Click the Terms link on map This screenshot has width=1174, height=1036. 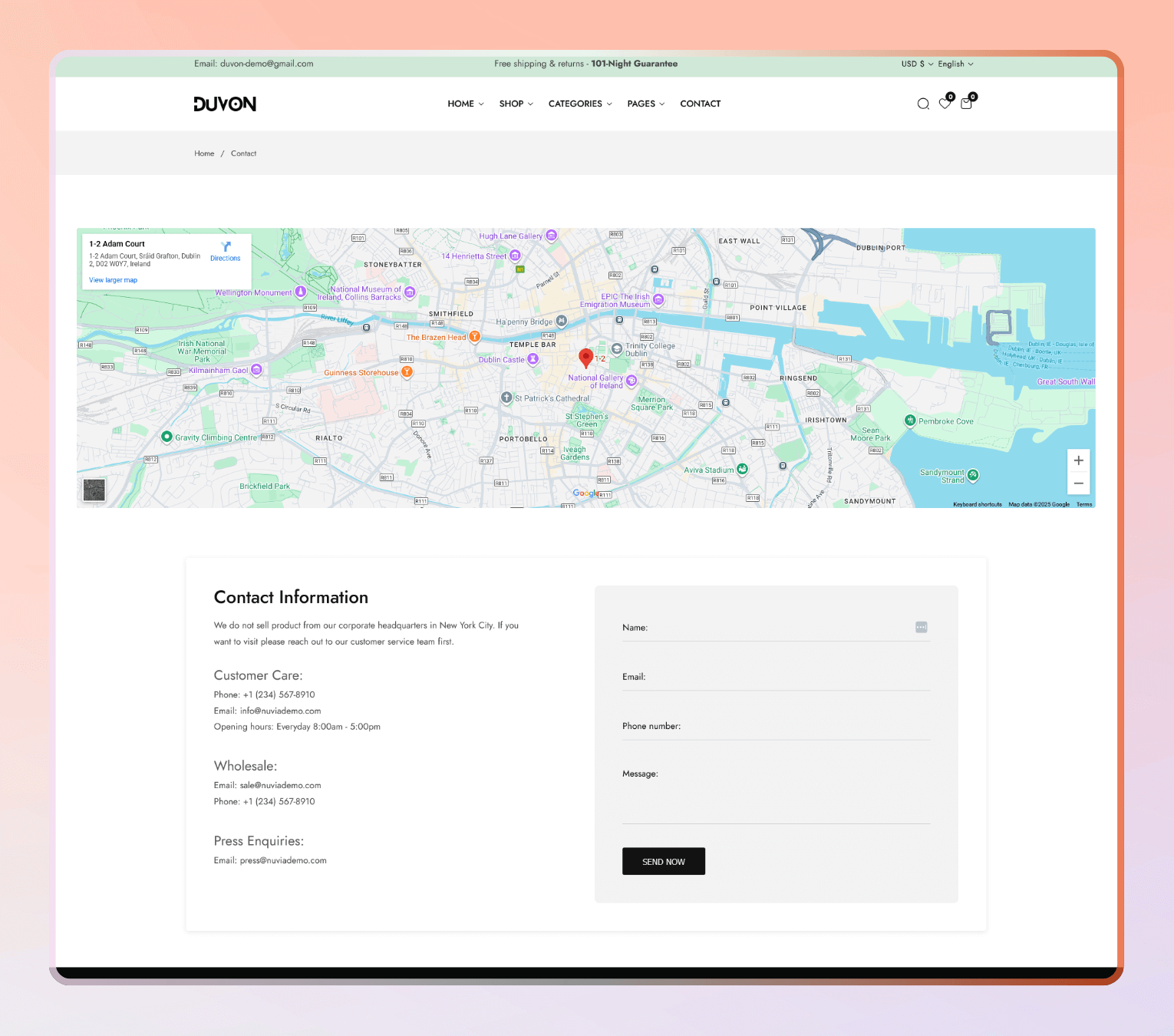click(1084, 504)
